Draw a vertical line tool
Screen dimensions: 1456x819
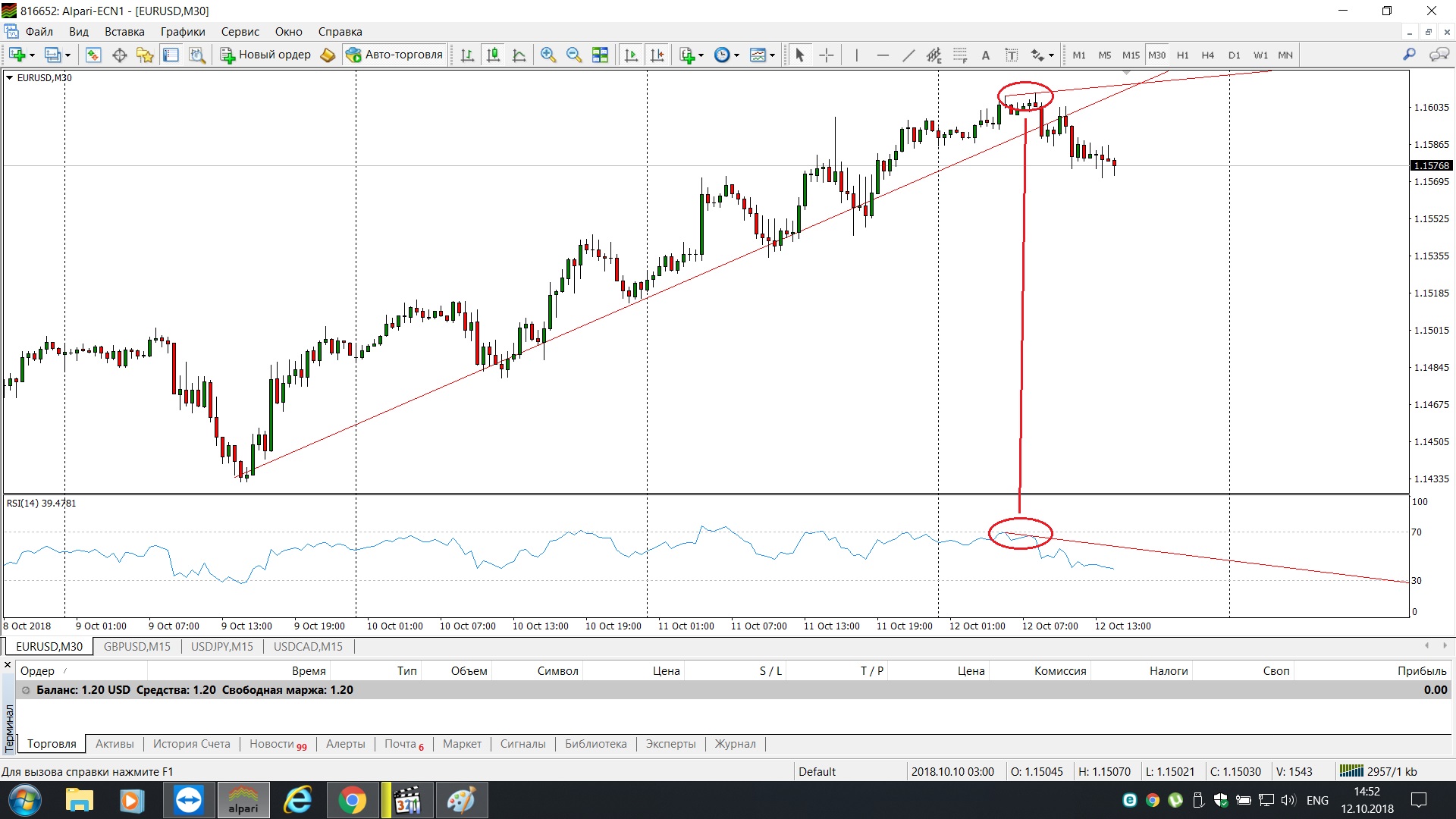click(x=856, y=55)
